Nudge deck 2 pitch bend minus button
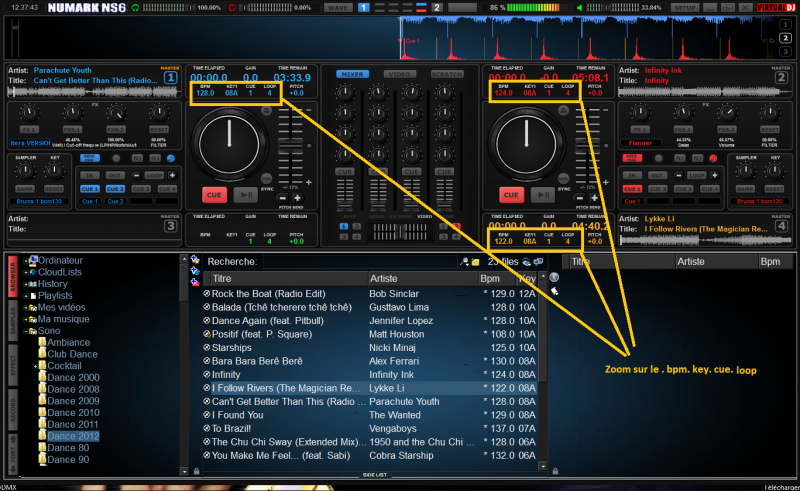The width and height of the screenshot is (800, 491). pos(580,198)
